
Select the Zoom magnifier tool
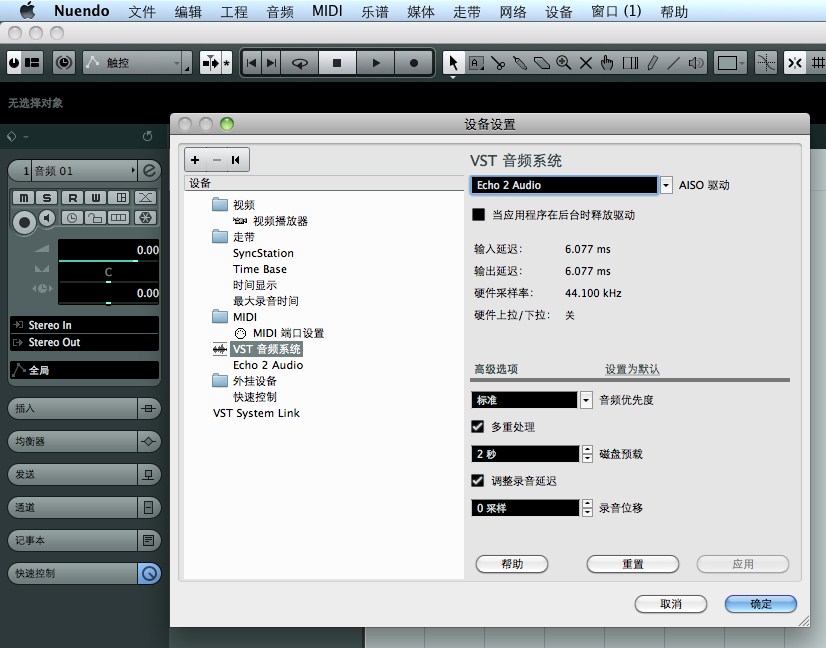tap(564, 63)
